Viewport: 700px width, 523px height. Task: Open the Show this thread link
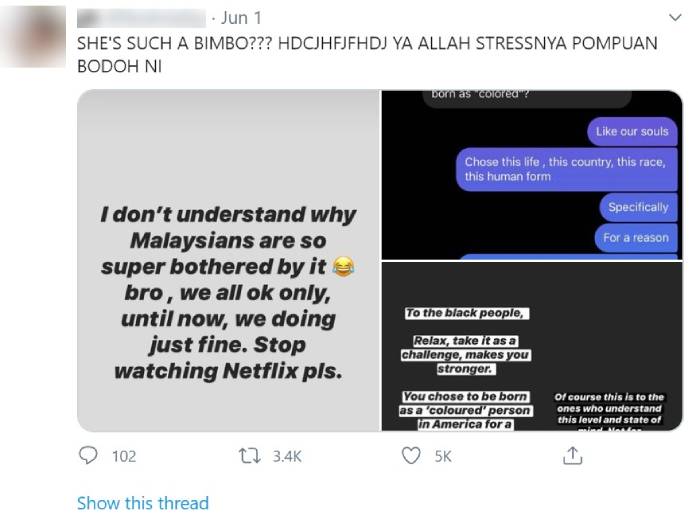(143, 503)
